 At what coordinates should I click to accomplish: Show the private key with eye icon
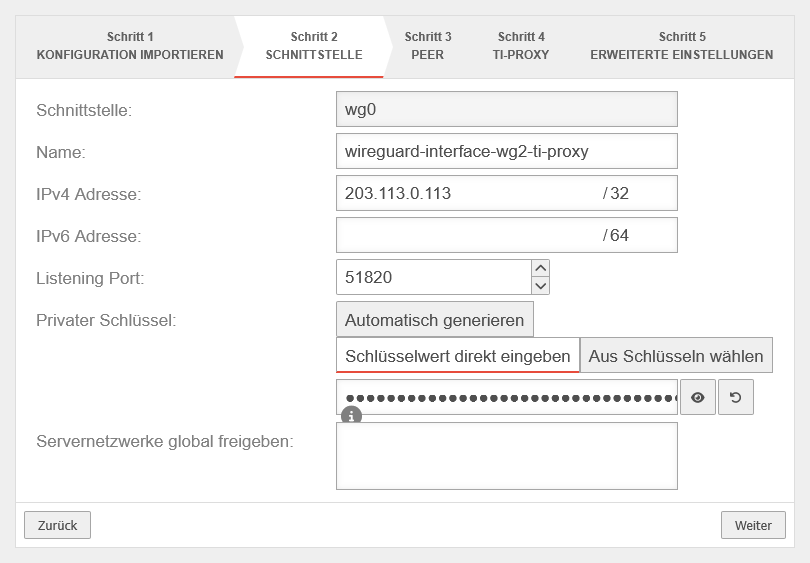[x=698, y=397]
